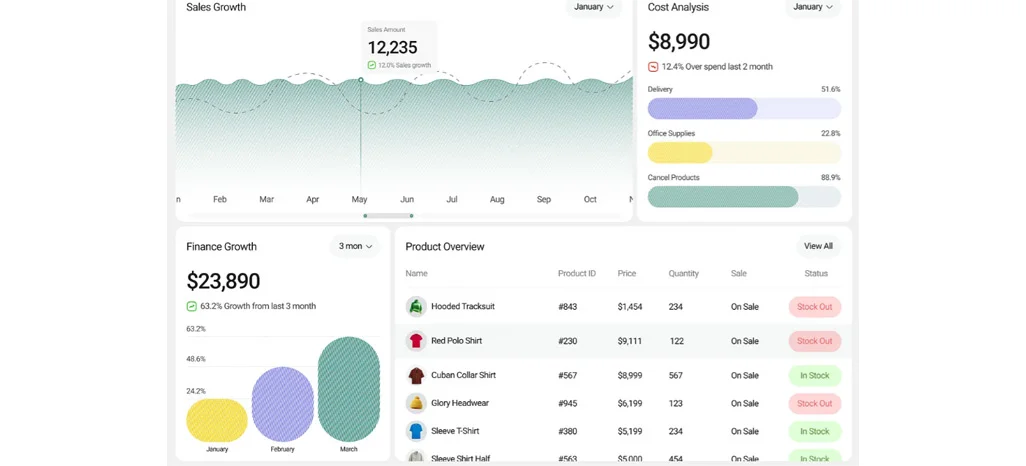Screen dimensions: 1026x466
Task: Click the 51.6% Delivery value
Action: (x=830, y=89)
